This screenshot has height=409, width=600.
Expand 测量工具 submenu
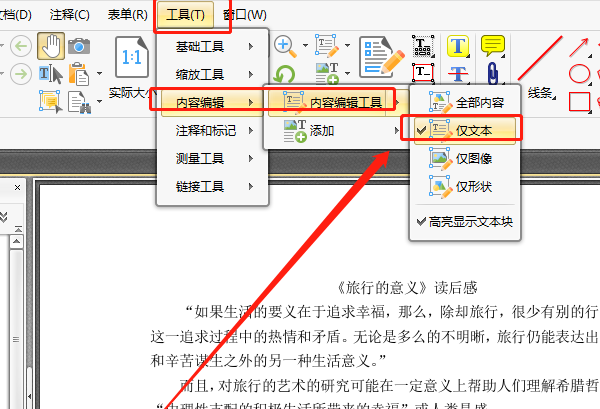[212, 158]
